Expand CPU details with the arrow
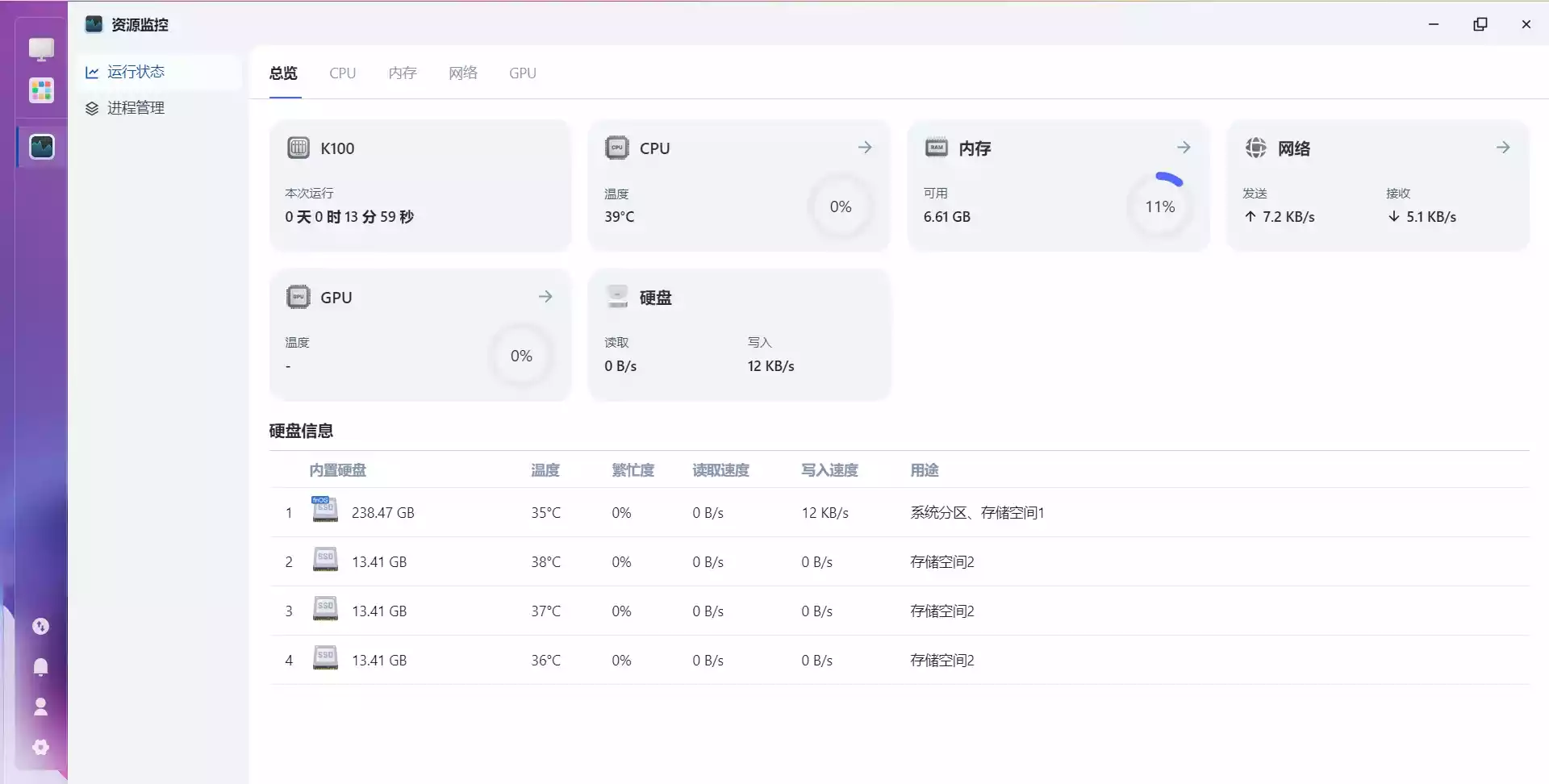Viewport: 1549px width, 784px height. [865, 148]
